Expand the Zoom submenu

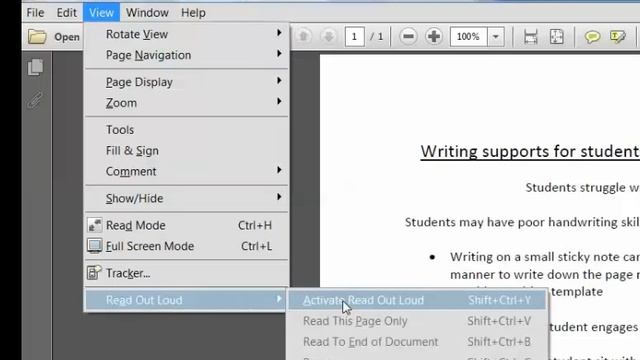point(279,101)
